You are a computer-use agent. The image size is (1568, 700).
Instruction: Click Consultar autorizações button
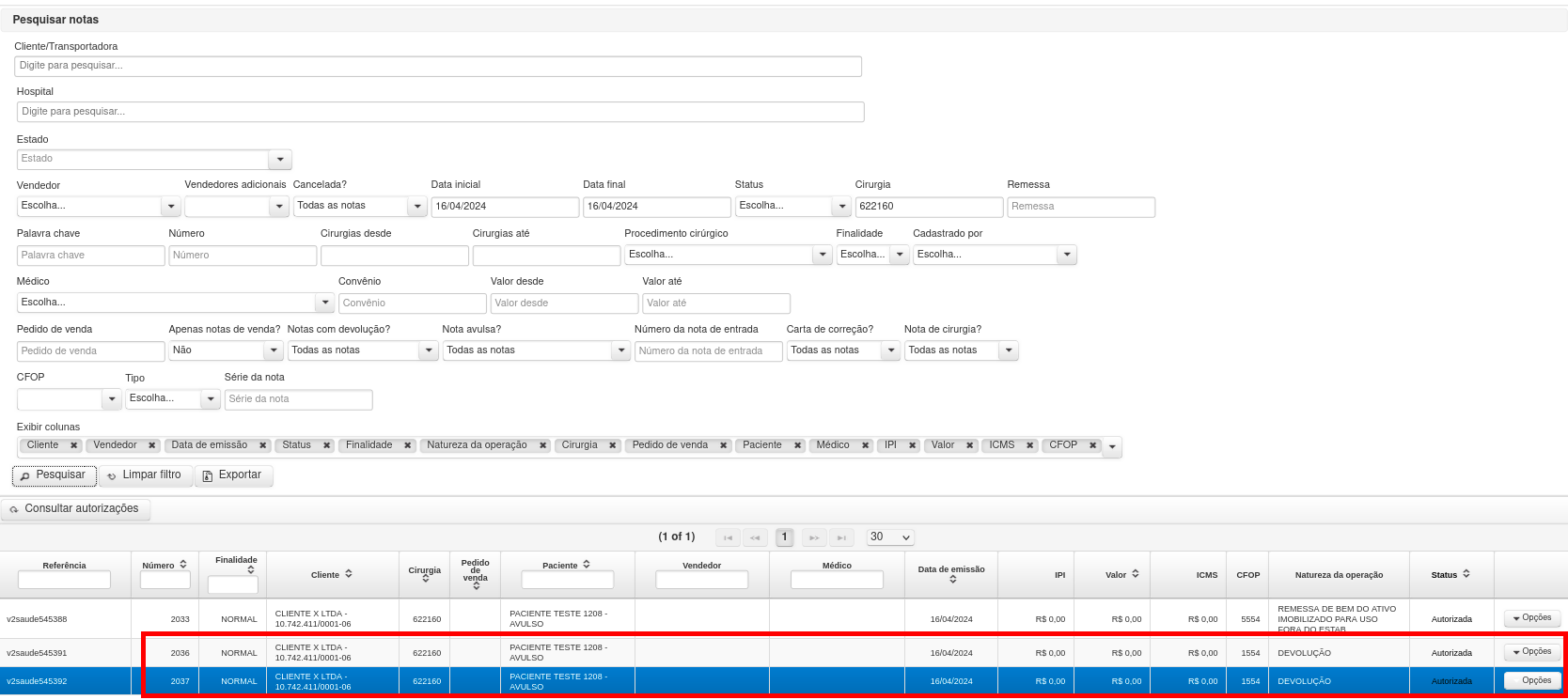tap(75, 509)
